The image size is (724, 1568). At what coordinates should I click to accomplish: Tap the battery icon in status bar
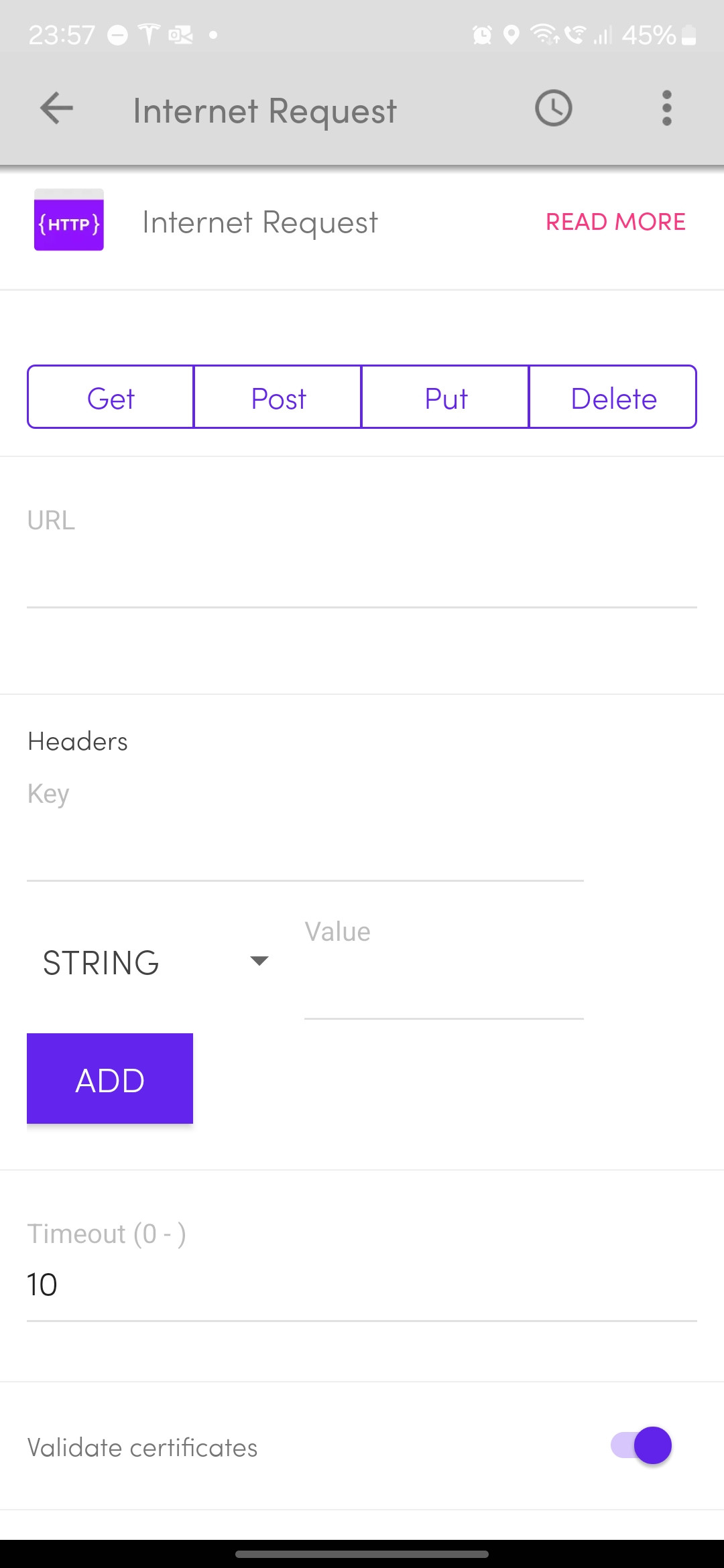[x=689, y=35]
